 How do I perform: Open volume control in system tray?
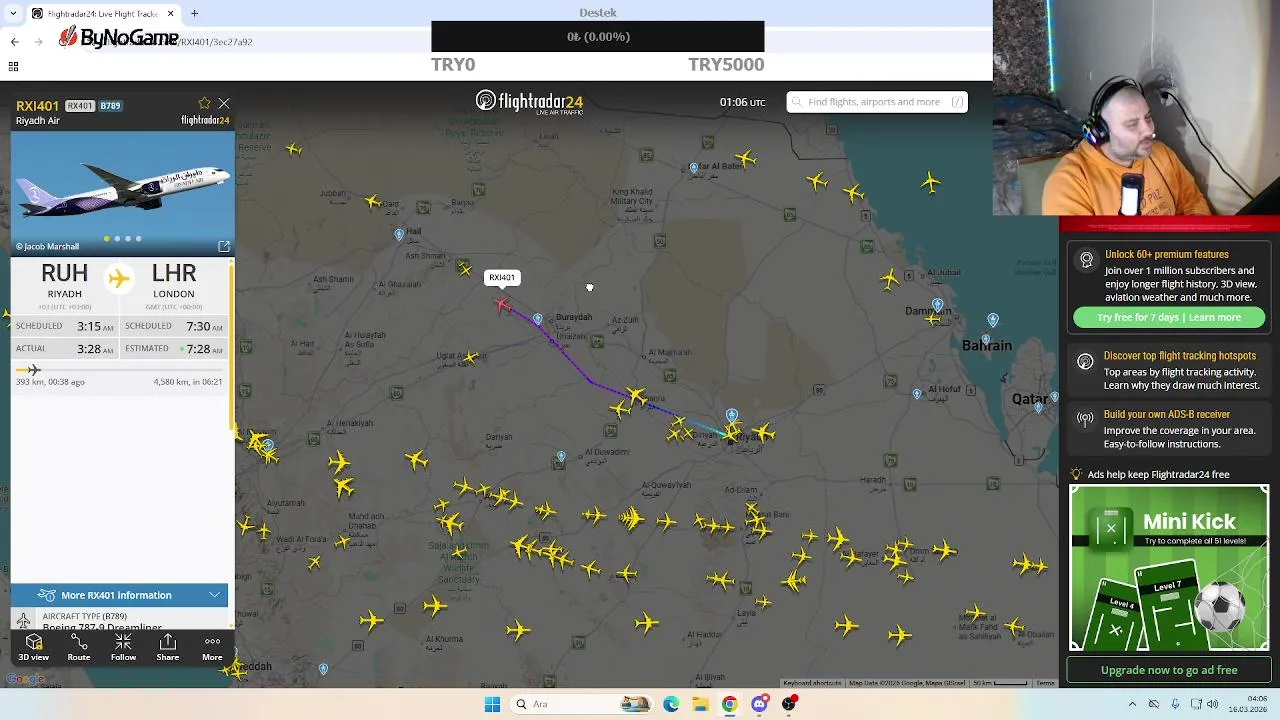(1212, 704)
